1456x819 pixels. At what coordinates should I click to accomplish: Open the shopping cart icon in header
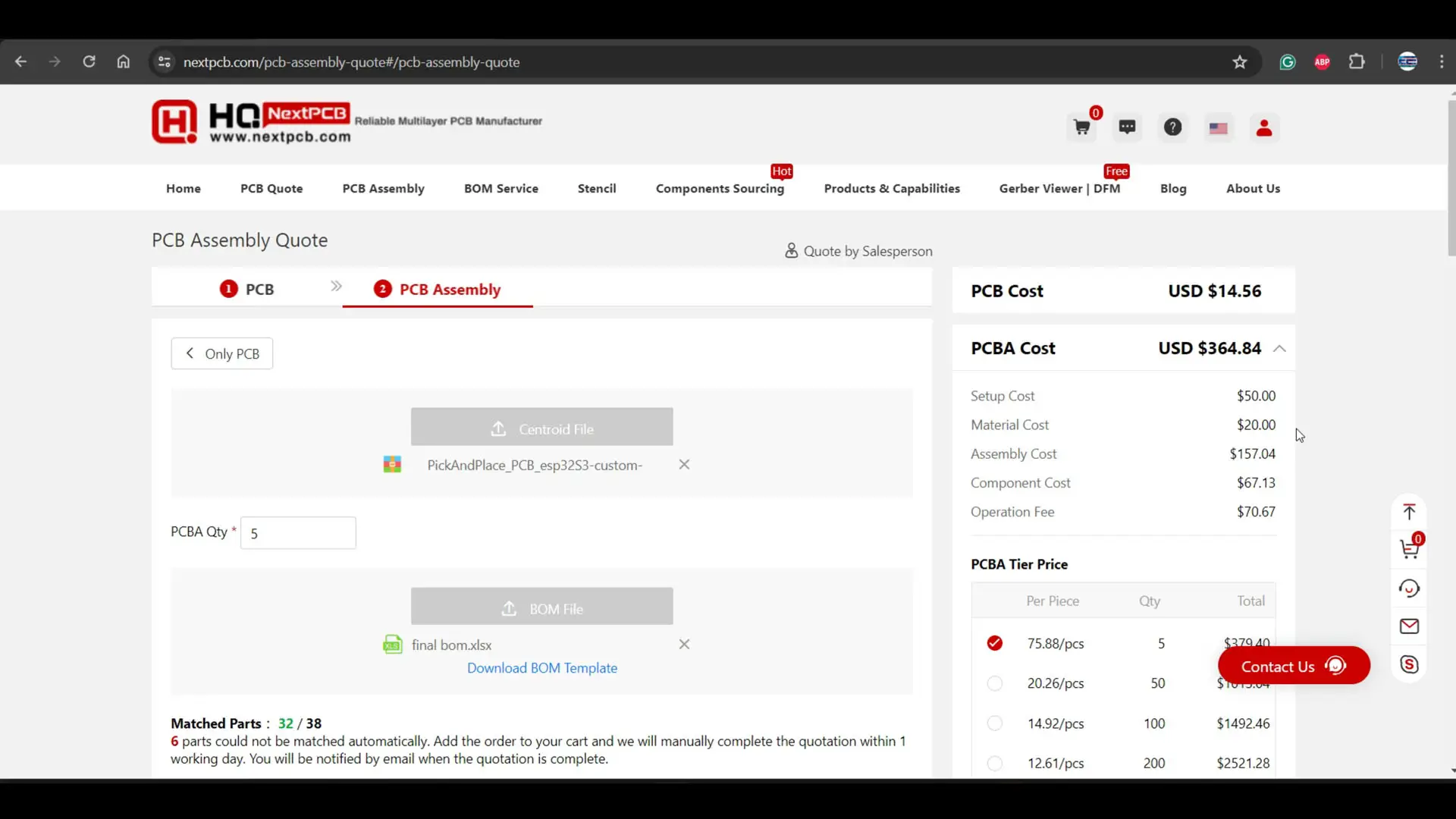click(1082, 127)
